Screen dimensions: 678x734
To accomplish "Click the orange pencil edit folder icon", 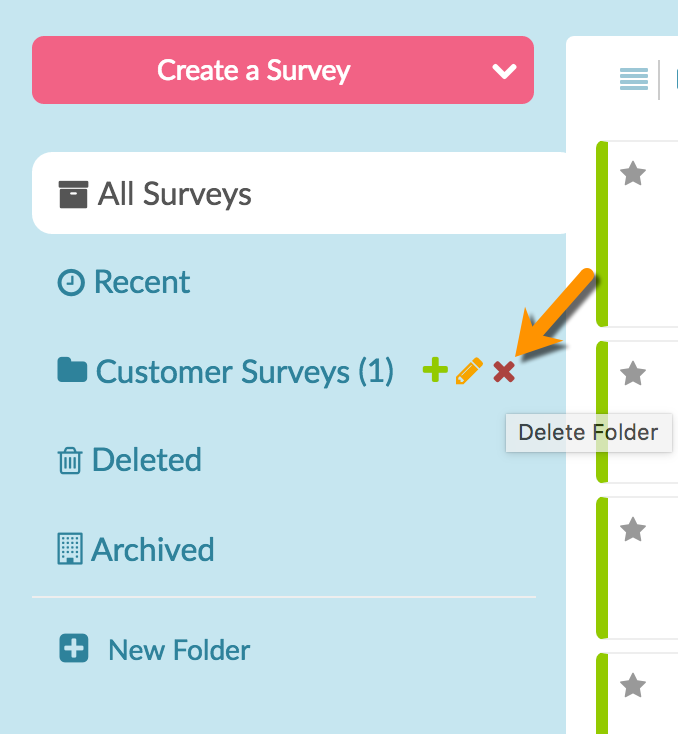I will tap(469, 371).
